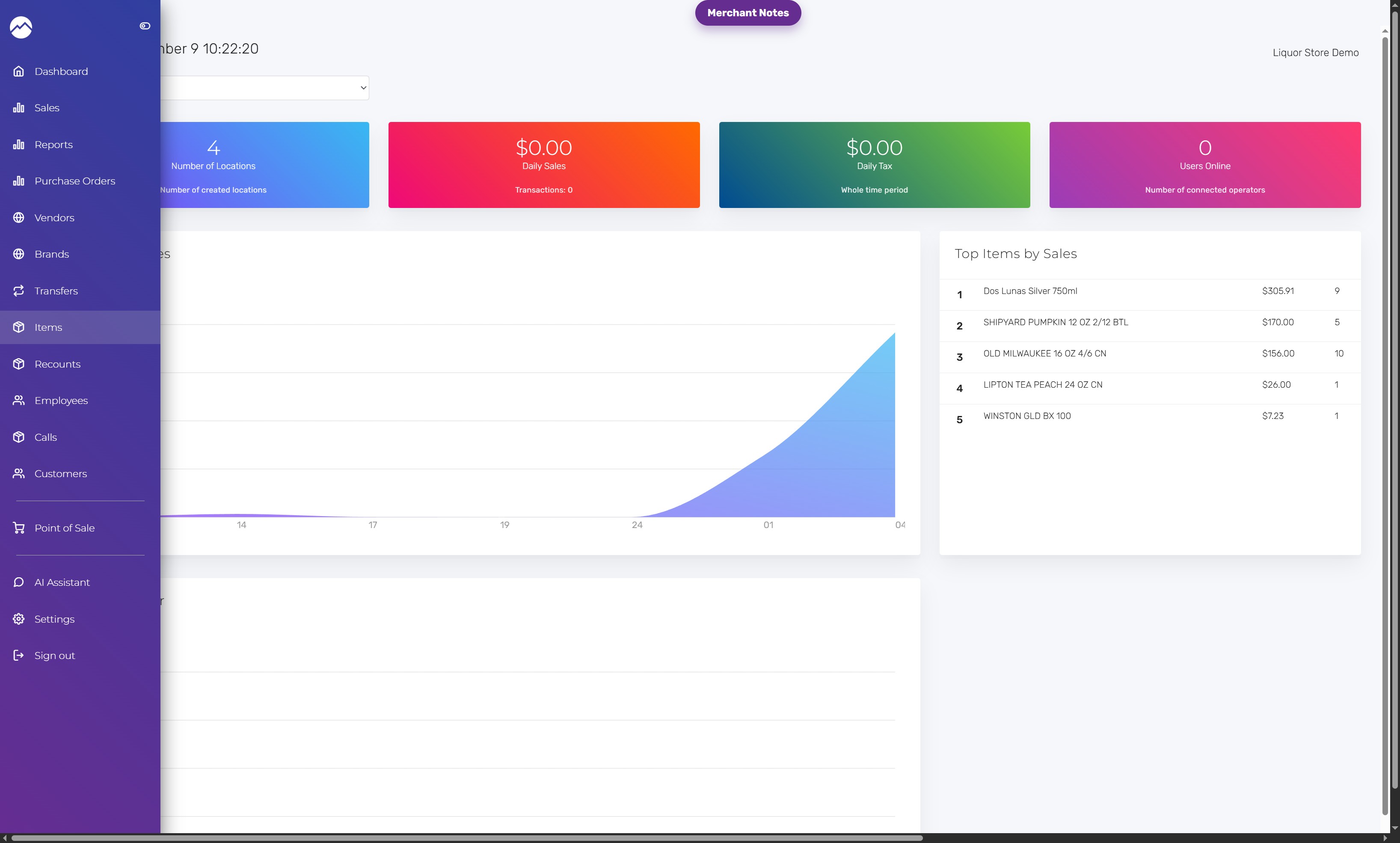Click the Calls box icon

tap(19, 437)
